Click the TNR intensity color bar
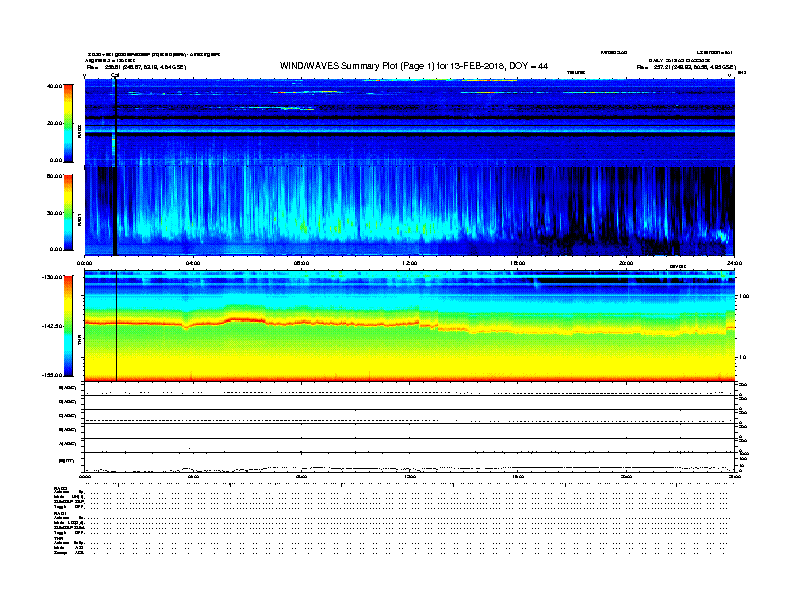The image size is (792, 612). (68, 326)
